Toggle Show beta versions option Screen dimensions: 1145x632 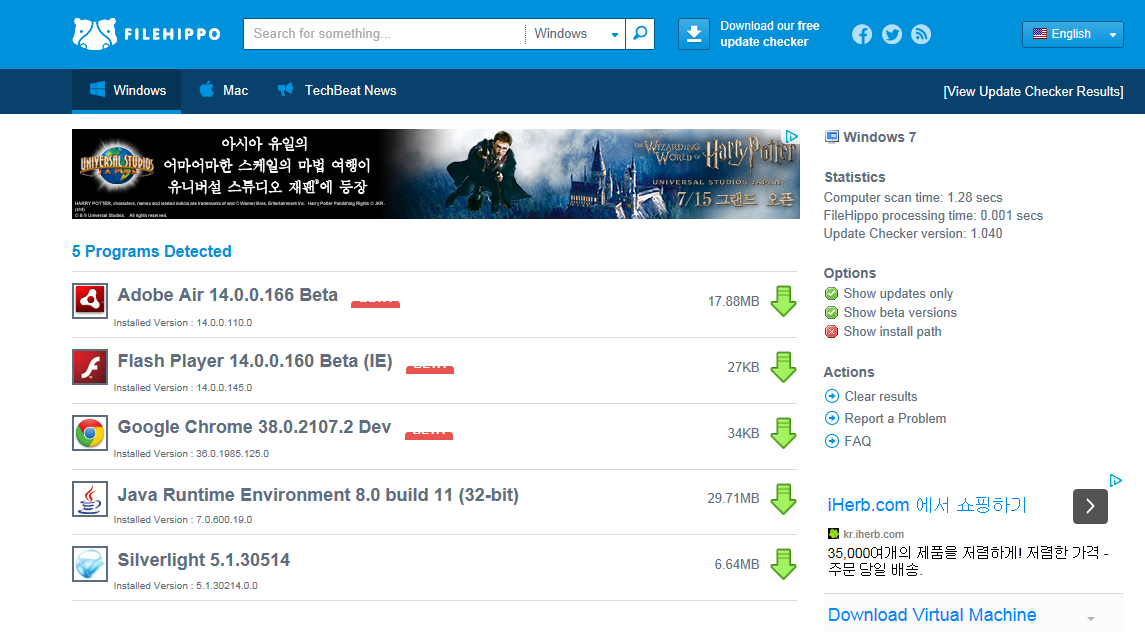pos(831,313)
